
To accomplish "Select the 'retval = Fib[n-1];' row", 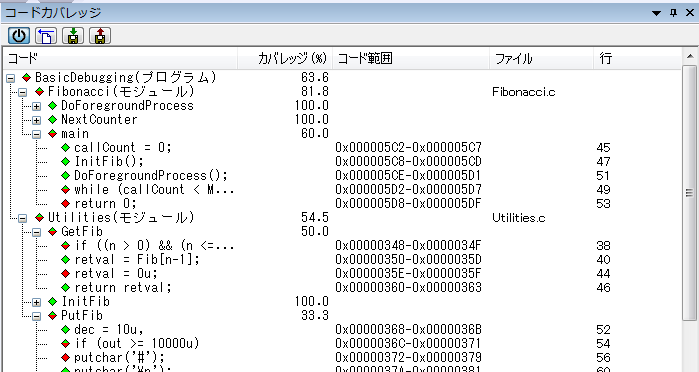I will (x=342, y=260).
